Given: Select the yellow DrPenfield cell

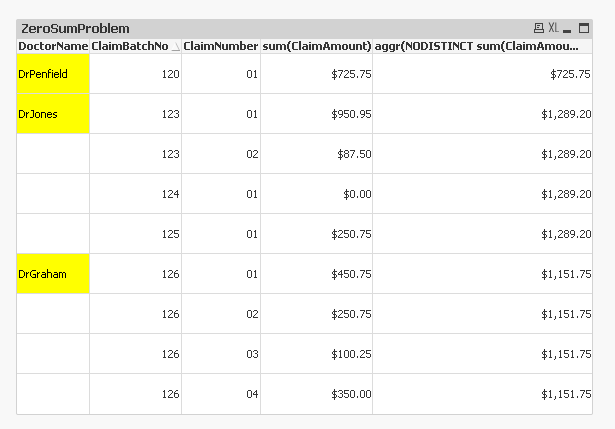Looking at the screenshot, I should tap(53, 74).
